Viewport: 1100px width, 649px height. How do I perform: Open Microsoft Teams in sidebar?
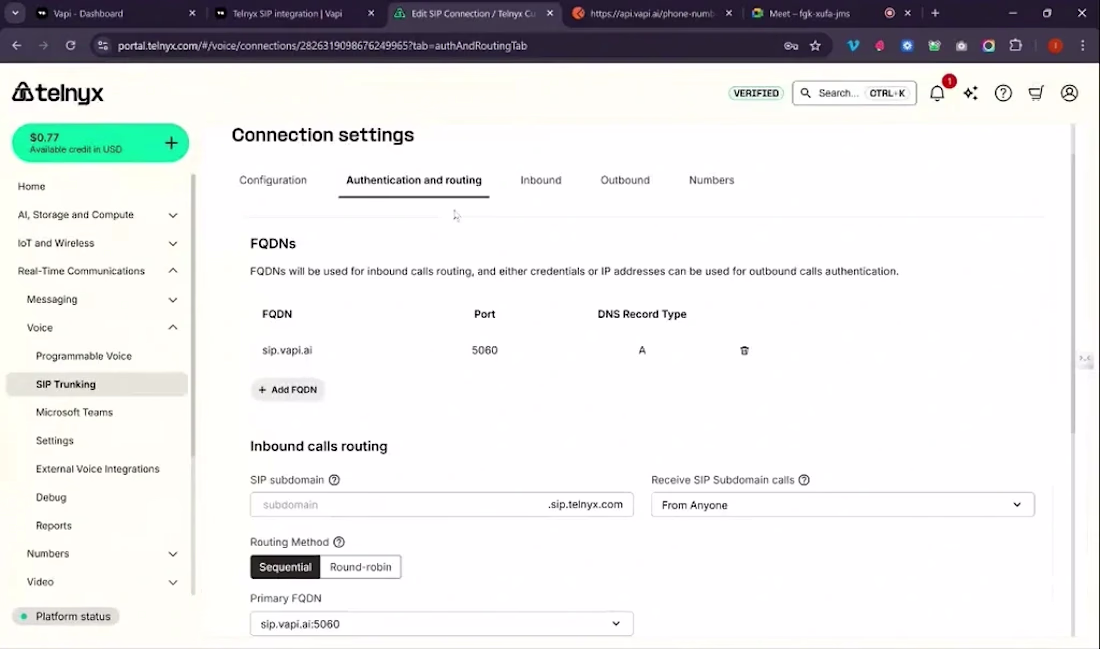coord(74,412)
